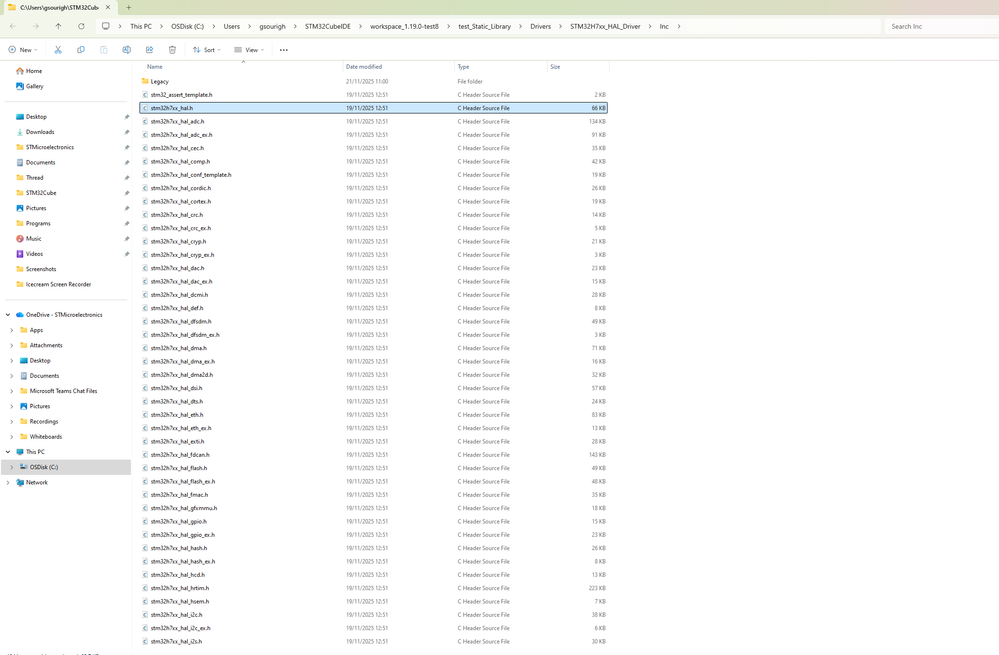Select the C:\Users\gsourigh\STM32Cube tab
Screen dimensions: 999x655
59,8
